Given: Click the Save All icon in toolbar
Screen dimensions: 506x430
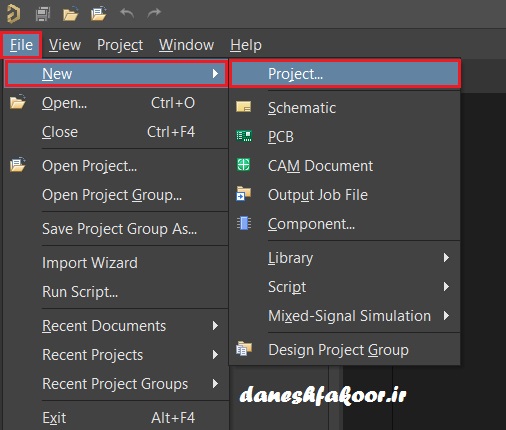Looking at the screenshot, I should (x=42, y=14).
